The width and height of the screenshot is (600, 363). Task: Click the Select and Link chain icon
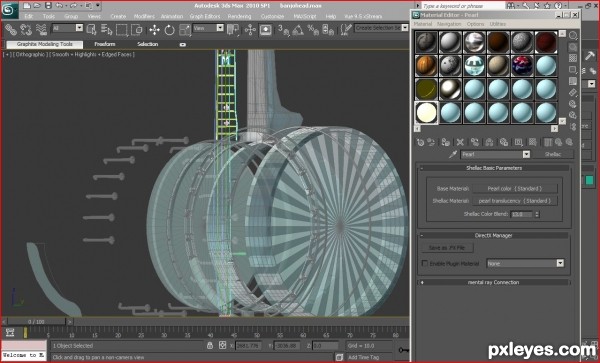pyautogui.click(x=11, y=29)
